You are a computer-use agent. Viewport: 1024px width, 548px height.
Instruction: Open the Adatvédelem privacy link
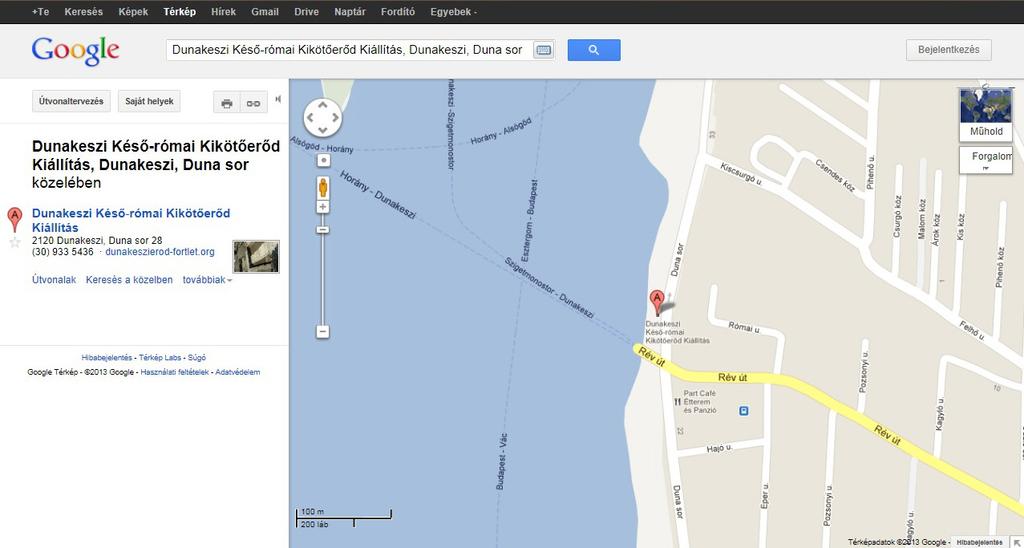(x=238, y=372)
